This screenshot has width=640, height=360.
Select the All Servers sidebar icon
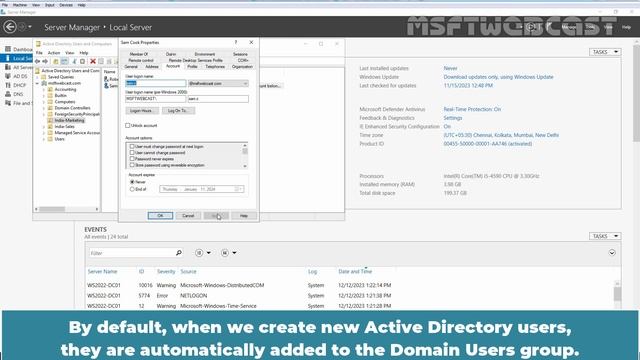point(8,67)
